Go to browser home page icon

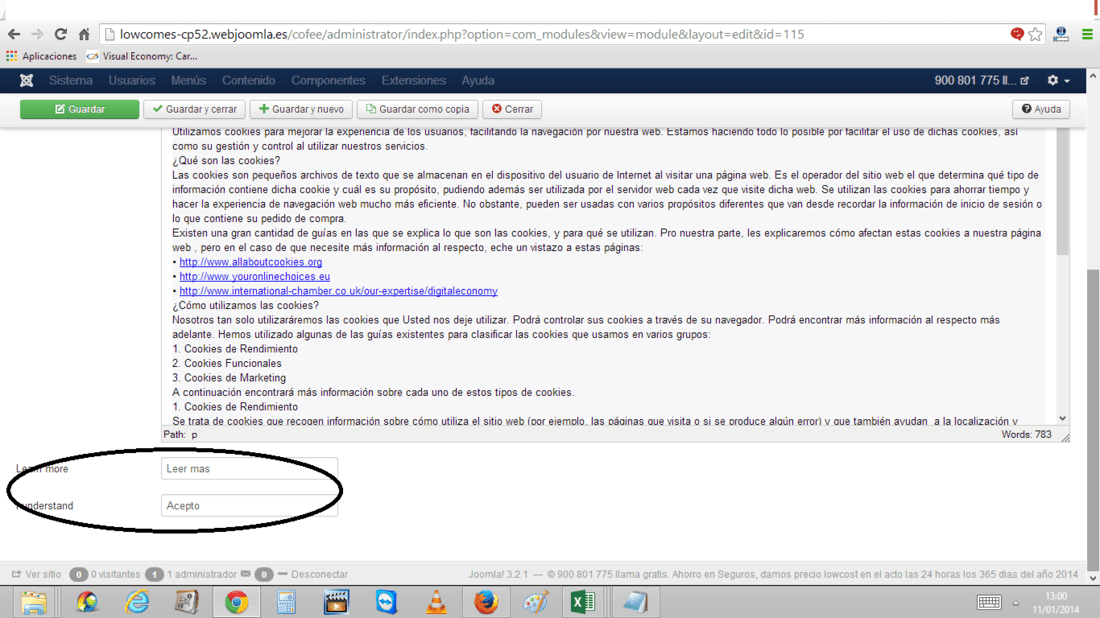(84, 34)
